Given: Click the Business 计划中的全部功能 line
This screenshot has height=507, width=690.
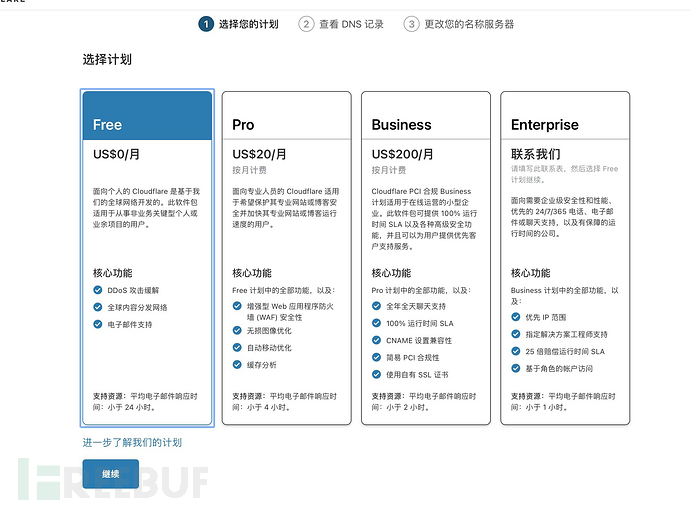Looking at the screenshot, I should tap(565, 296).
